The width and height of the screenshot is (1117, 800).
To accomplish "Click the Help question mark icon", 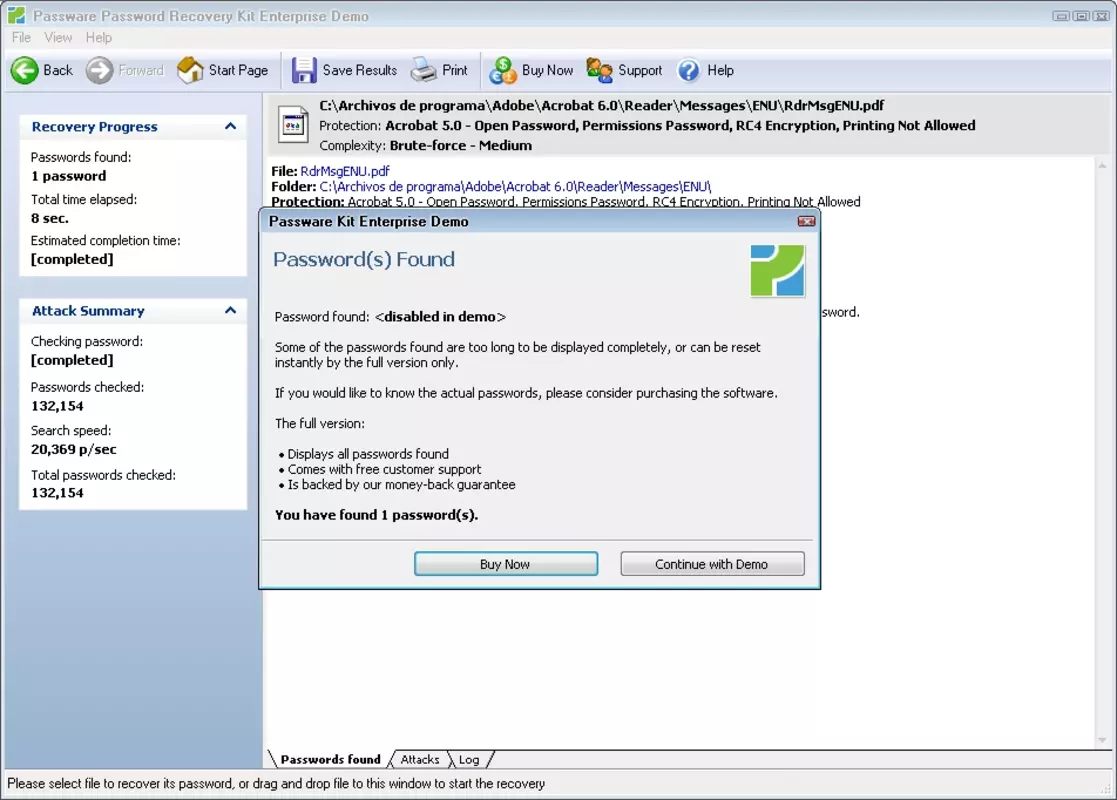I will 688,71.
